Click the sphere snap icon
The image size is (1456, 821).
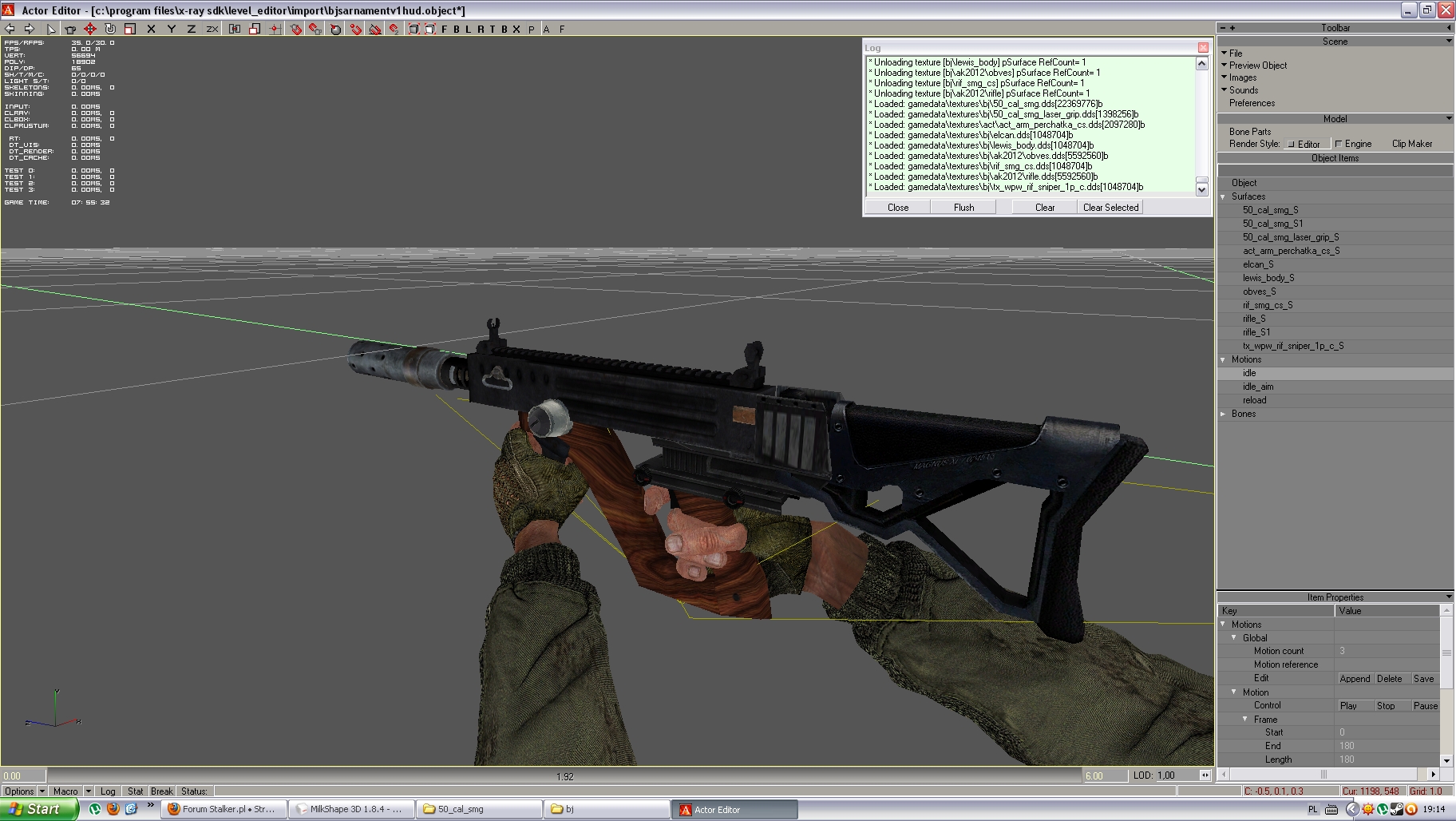(x=335, y=29)
